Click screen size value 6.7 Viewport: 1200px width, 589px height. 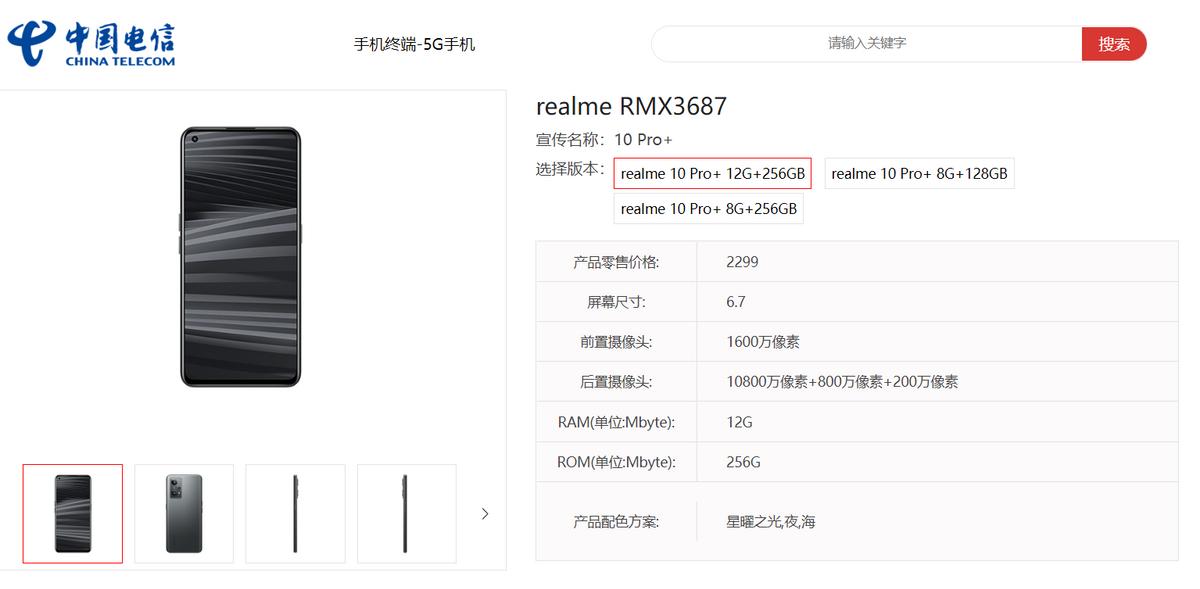coord(736,302)
